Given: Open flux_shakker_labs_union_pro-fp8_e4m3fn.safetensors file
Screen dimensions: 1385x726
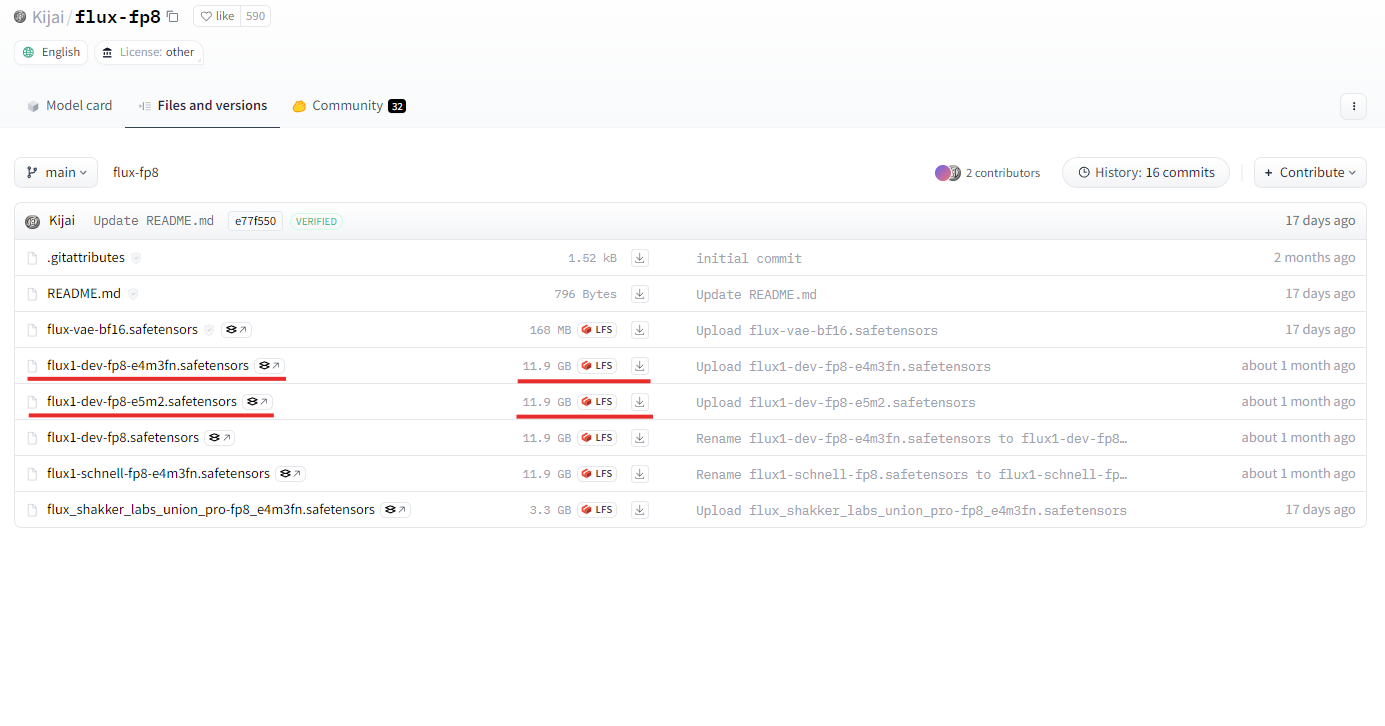Looking at the screenshot, I should coord(211,510).
